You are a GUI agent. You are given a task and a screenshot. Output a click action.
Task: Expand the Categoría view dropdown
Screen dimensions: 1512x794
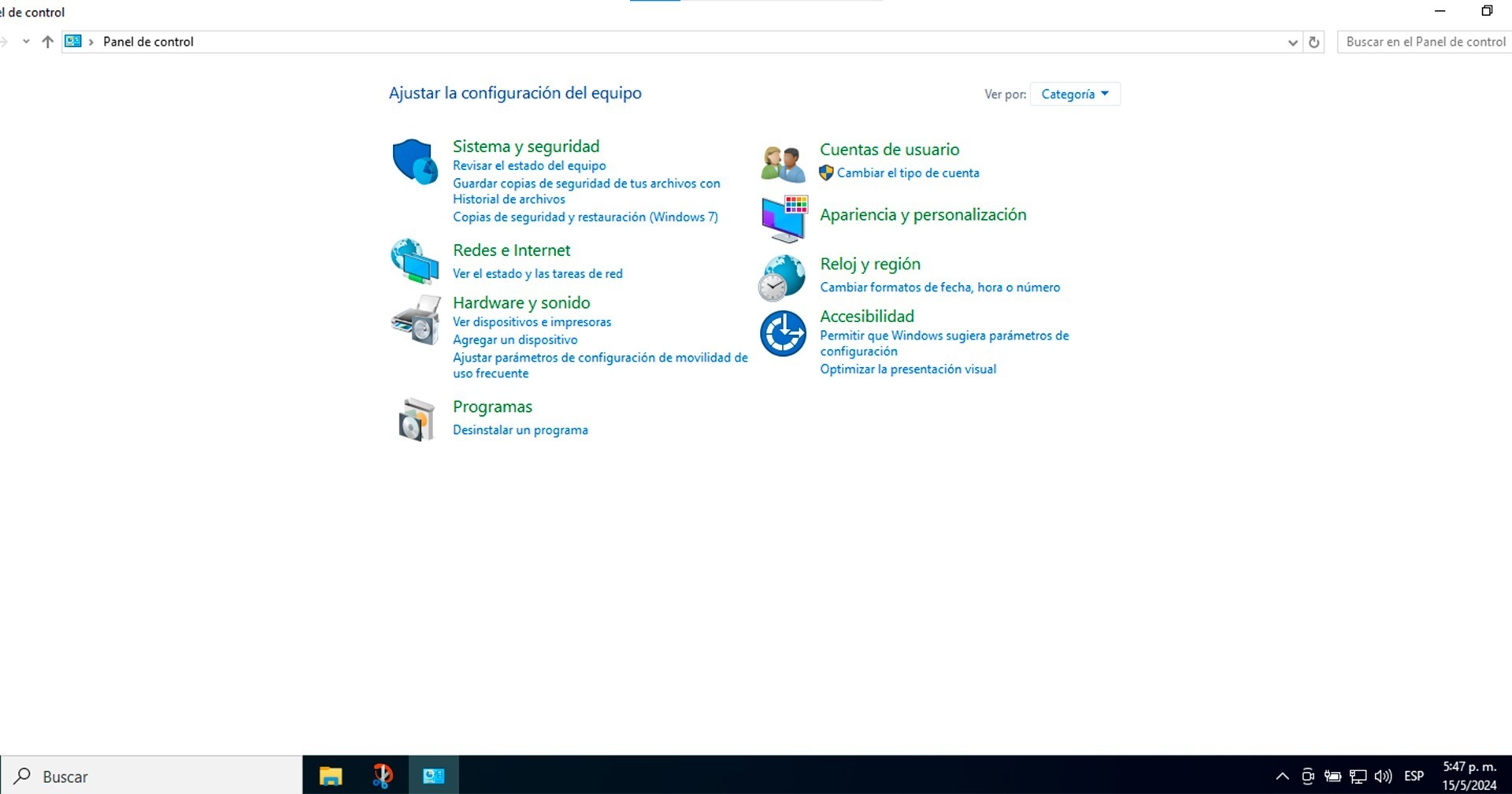1074,94
